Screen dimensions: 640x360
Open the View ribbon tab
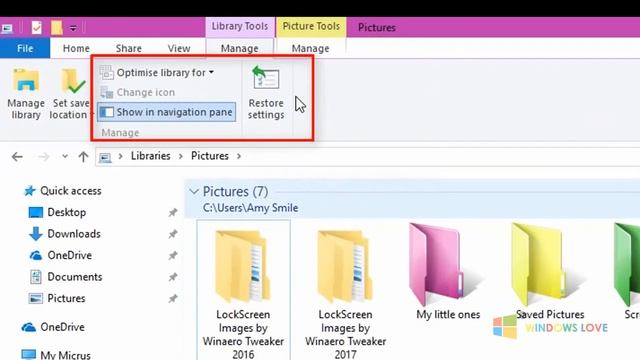pyautogui.click(x=179, y=48)
